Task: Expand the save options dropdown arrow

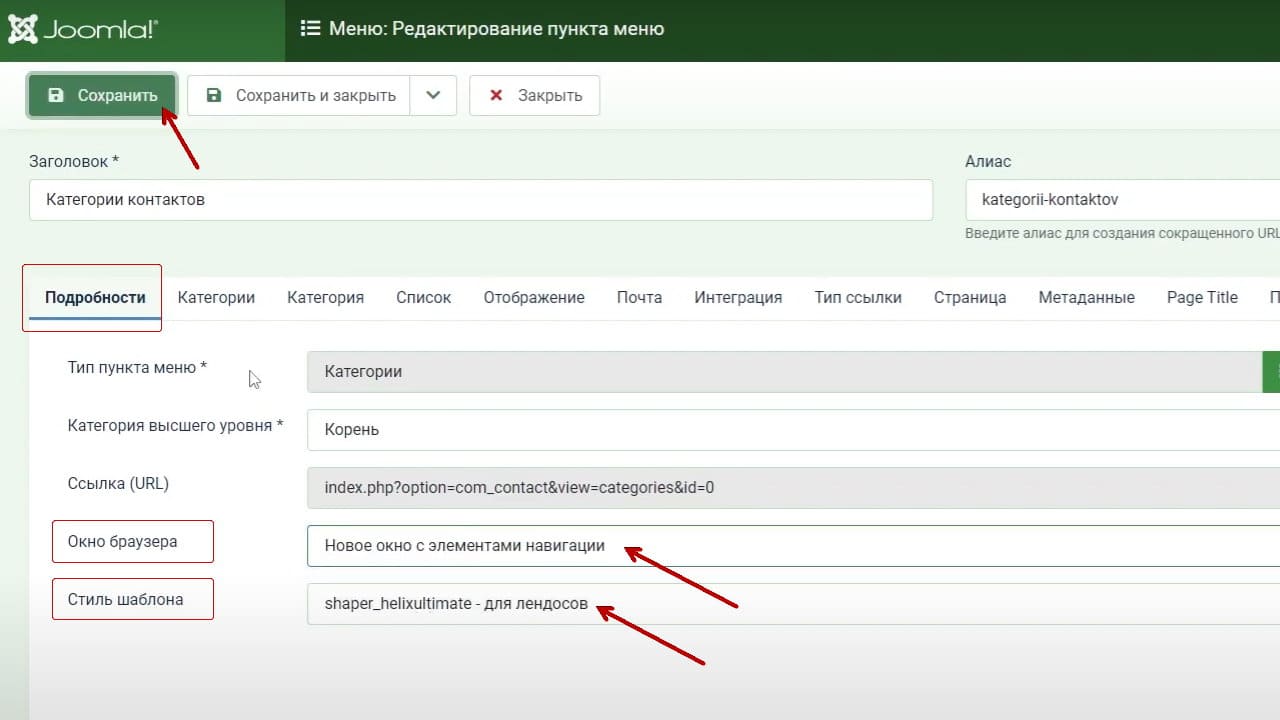Action: (x=433, y=96)
